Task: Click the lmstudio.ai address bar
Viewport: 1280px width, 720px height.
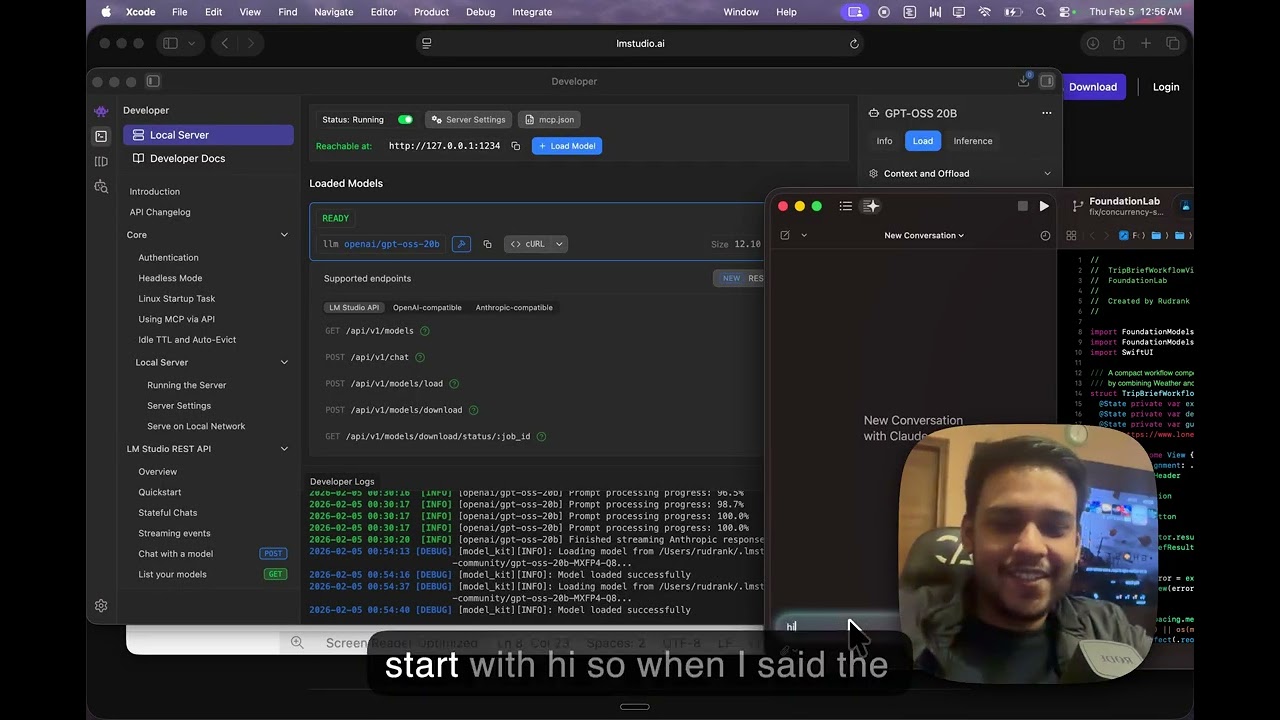Action: (x=640, y=44)
